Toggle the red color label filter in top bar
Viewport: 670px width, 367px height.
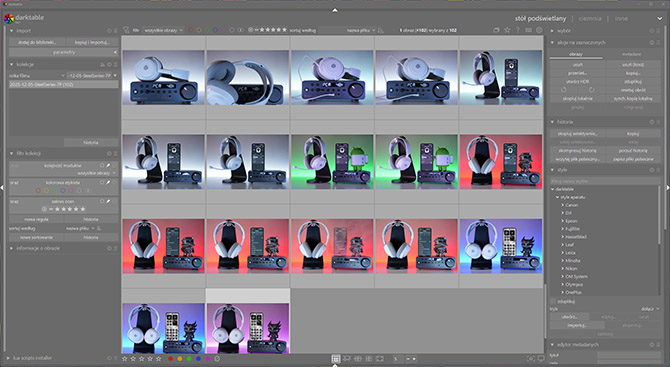coord(191,30)
